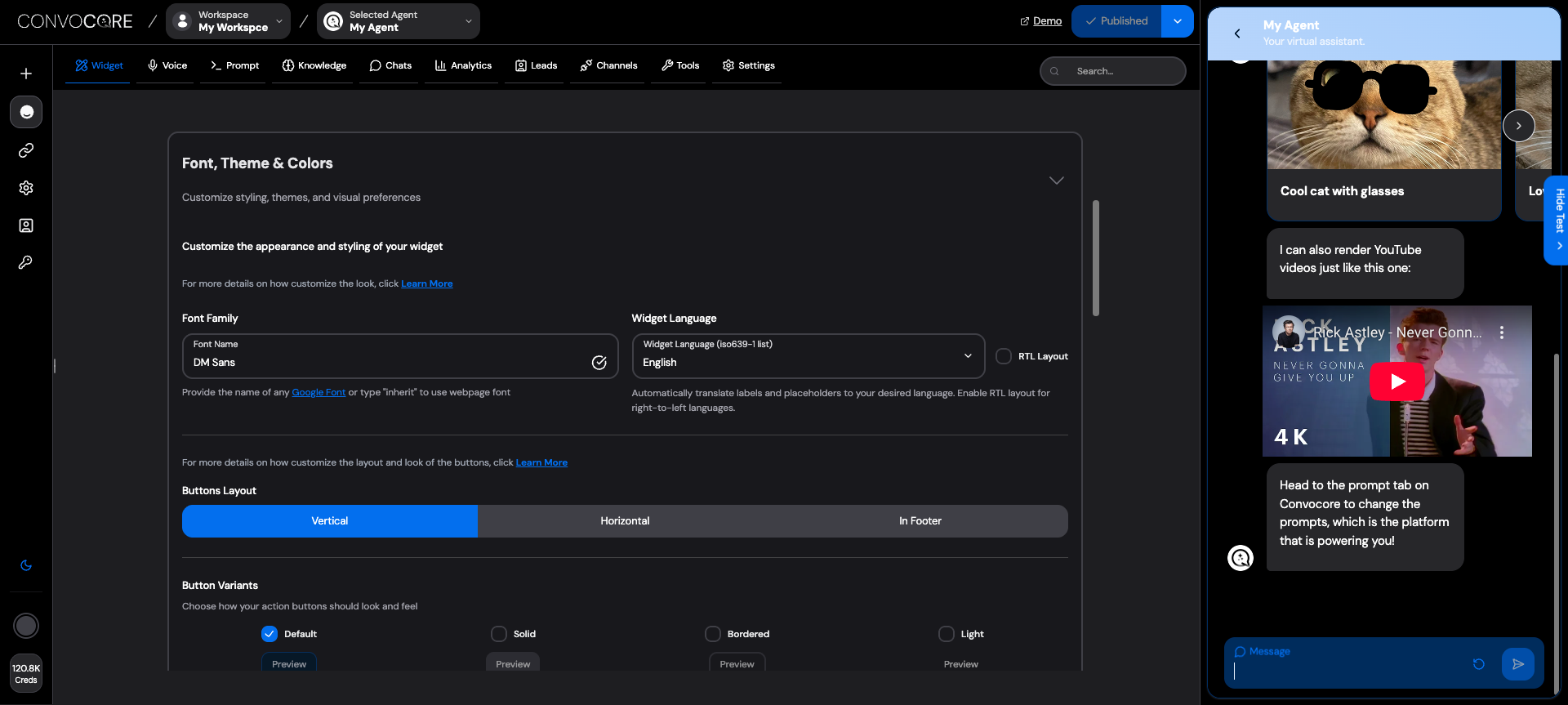Click the carousel next arrow button
Image resolution: width=1568 pixels, height=705 pixels.
click(1518, 126)
